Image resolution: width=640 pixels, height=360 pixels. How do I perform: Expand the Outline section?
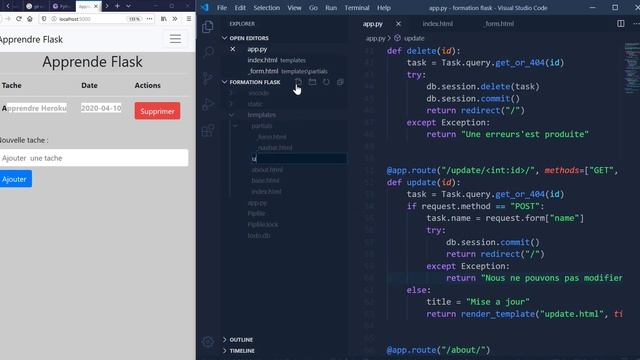(224, 340)
